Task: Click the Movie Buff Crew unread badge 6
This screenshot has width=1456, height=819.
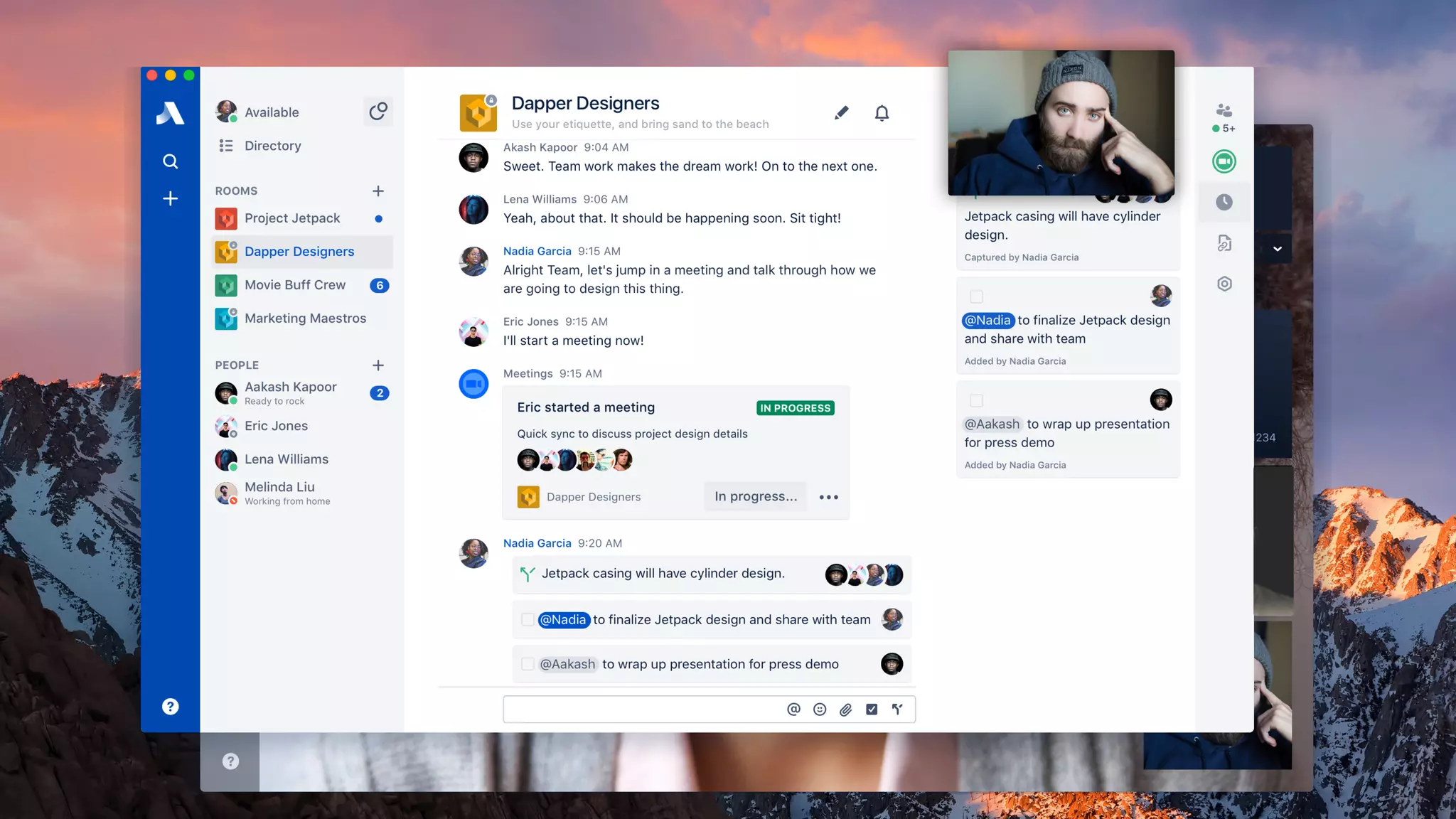Action: point(380,285)
